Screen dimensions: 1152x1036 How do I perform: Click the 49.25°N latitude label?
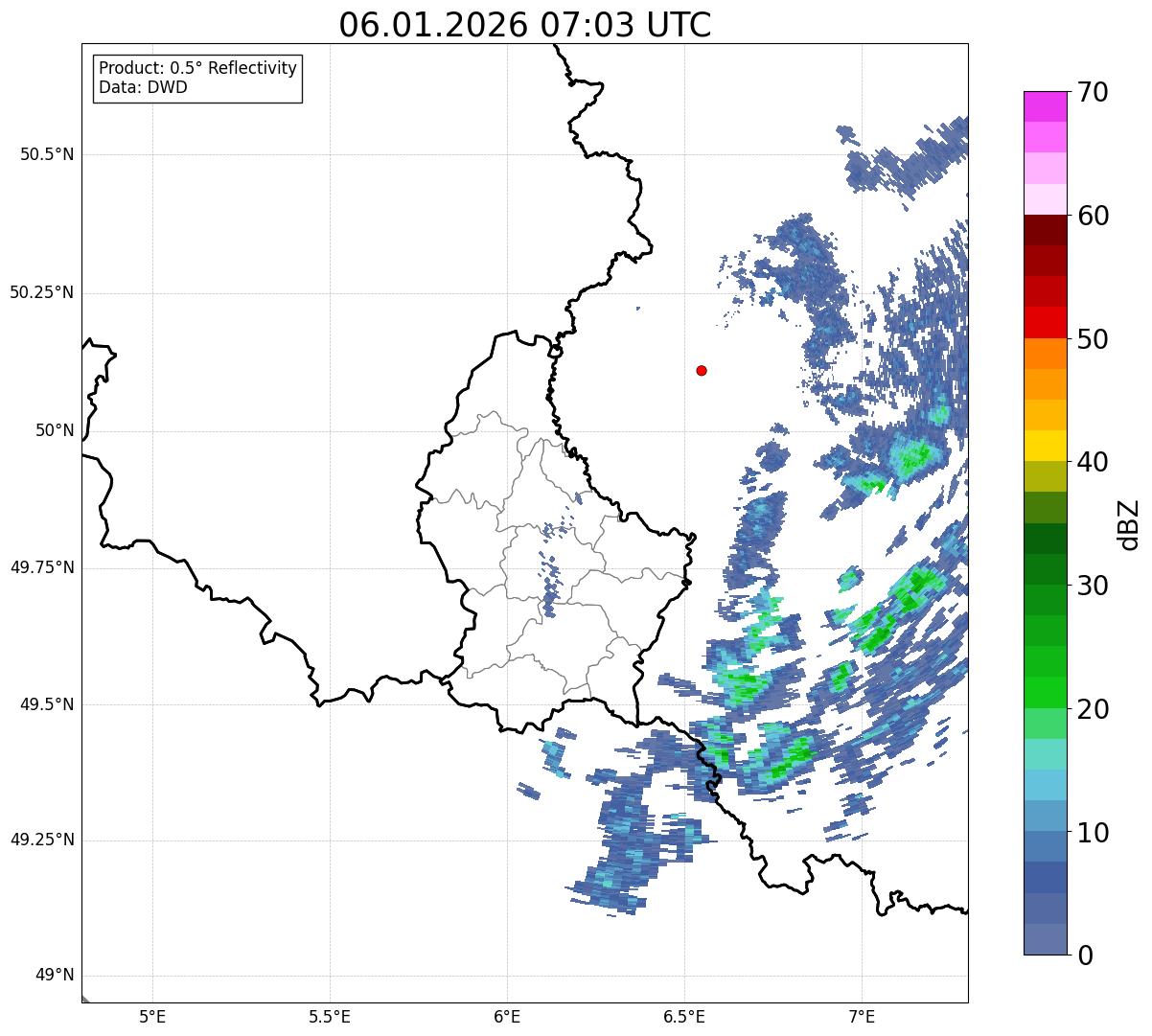pos(41,840)
